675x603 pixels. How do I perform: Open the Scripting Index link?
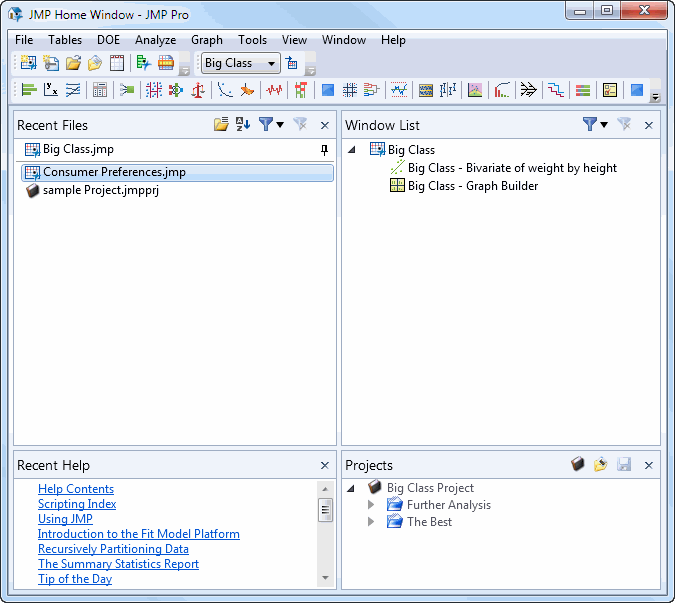77,504
